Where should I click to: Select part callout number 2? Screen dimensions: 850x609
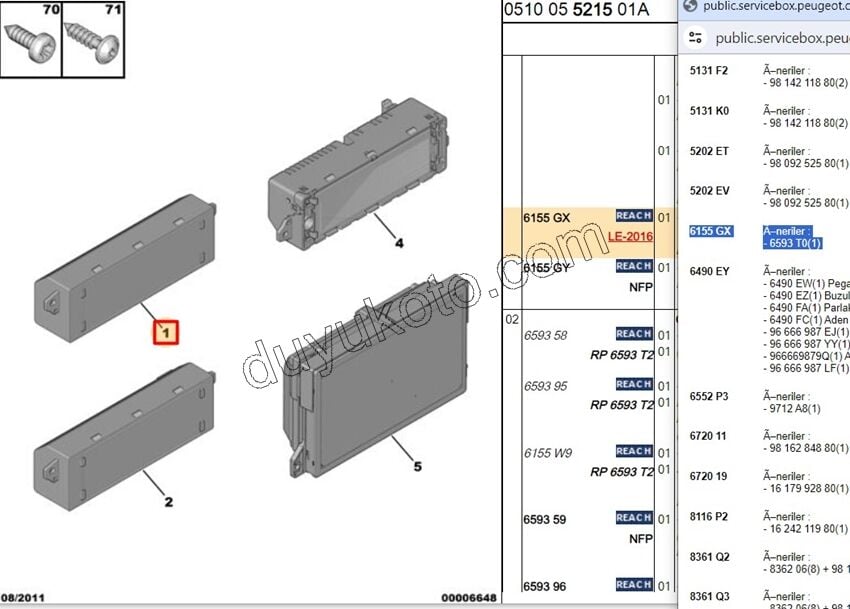[168, 502]
